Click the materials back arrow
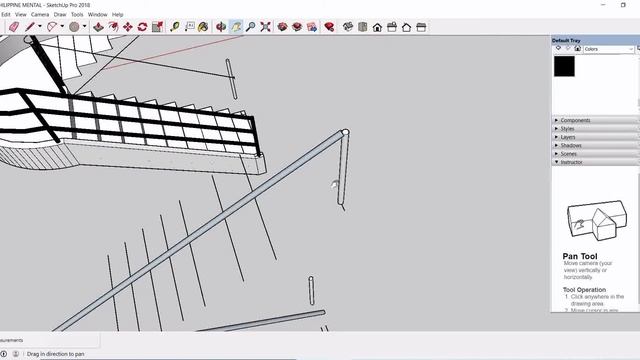640x360 pixels. pos(558,48)
